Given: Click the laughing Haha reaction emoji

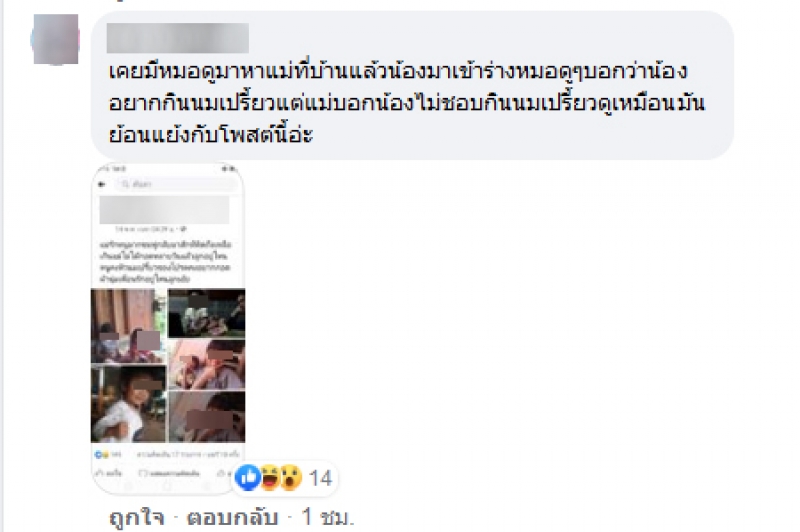Looking at the screenshot, I should pos(270,478).
